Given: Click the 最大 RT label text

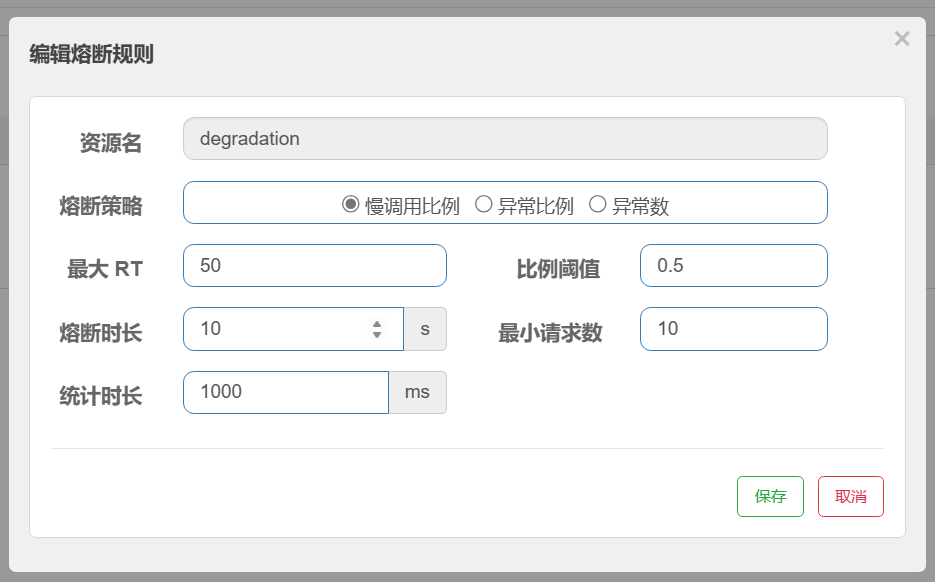Looking at the screenshot, I should point(105,269).
